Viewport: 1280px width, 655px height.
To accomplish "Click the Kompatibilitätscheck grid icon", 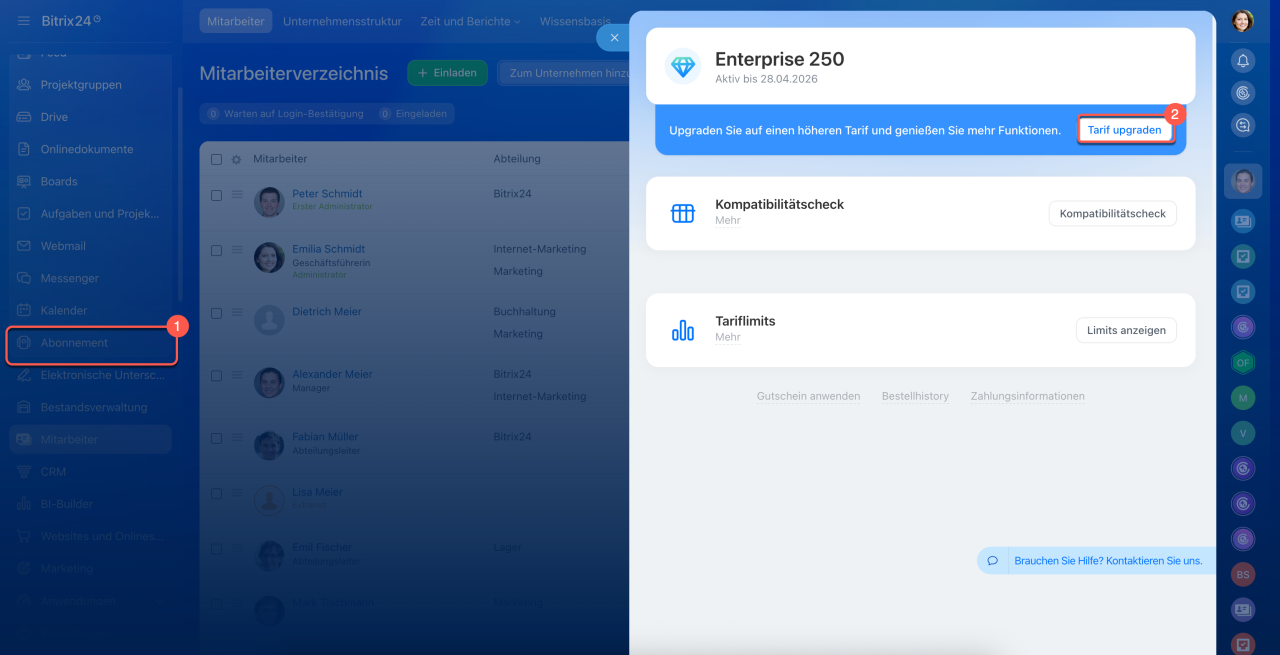I will (683, 213).
